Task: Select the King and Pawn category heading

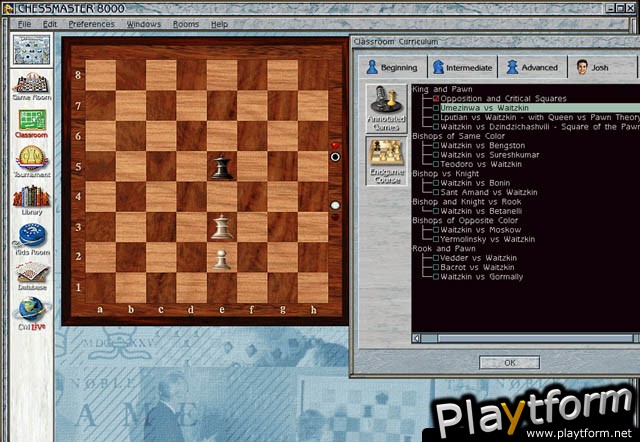Action: pos(442,89)
